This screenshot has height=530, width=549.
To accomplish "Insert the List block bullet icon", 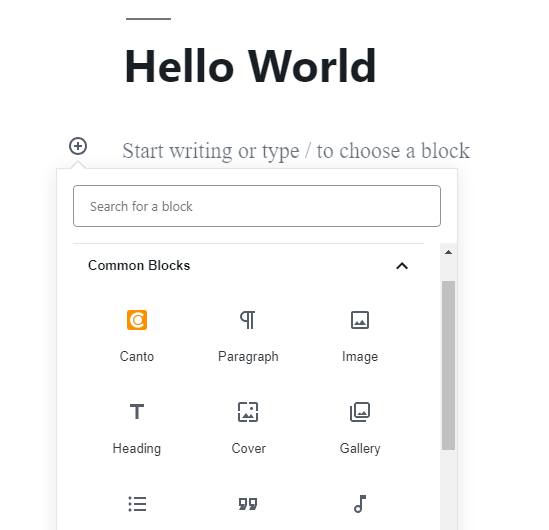I will [x=137, y=504].
